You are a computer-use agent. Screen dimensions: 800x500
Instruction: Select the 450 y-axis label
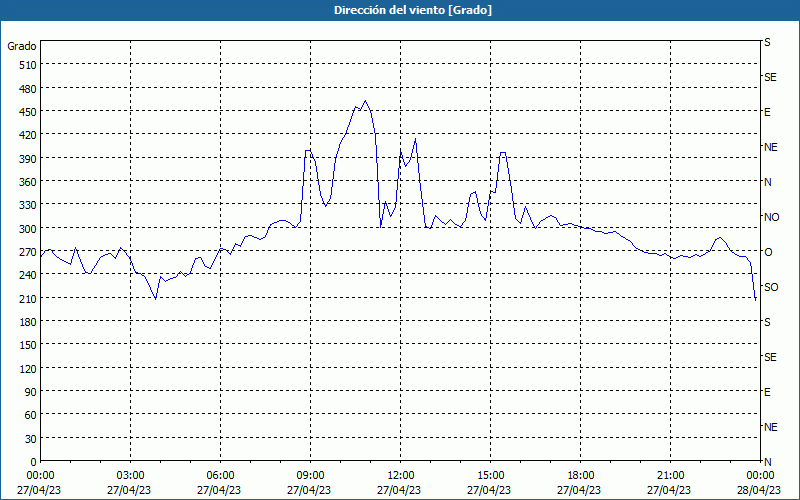29,112
